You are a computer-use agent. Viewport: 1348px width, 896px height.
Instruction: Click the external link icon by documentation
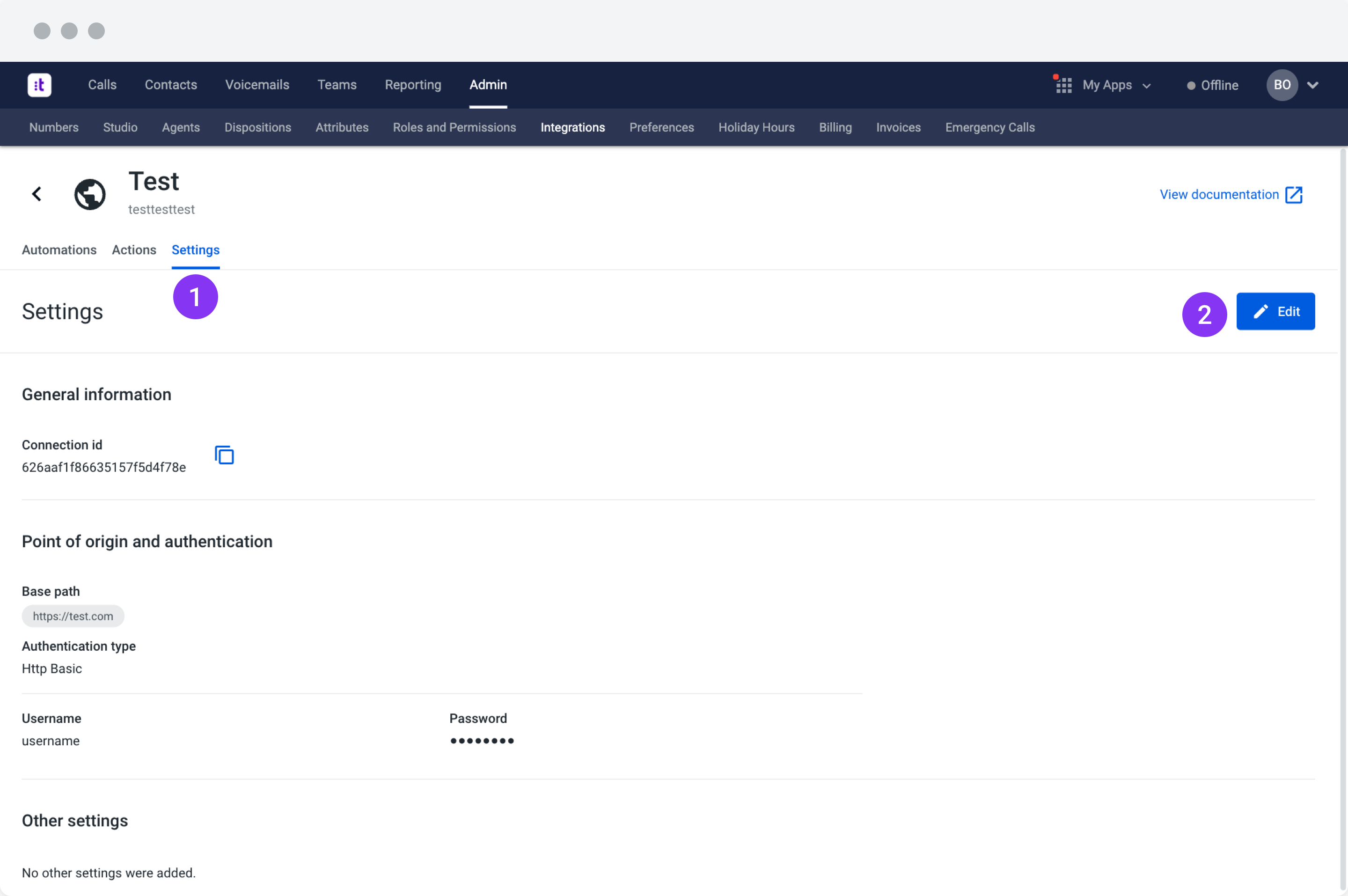pos(1294,195)
